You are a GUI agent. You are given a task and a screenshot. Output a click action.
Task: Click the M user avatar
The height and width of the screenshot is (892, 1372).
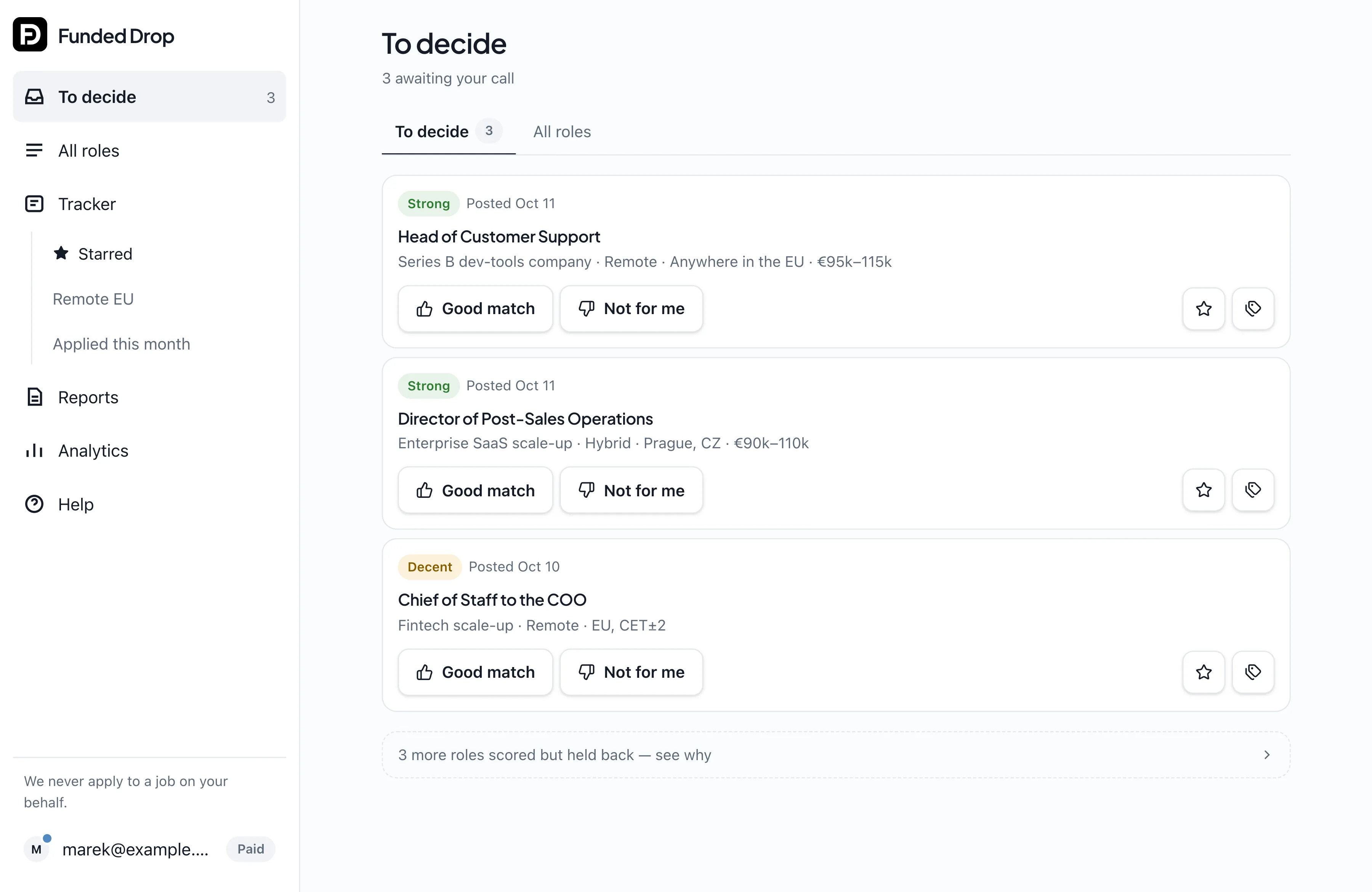pos(36,849)
